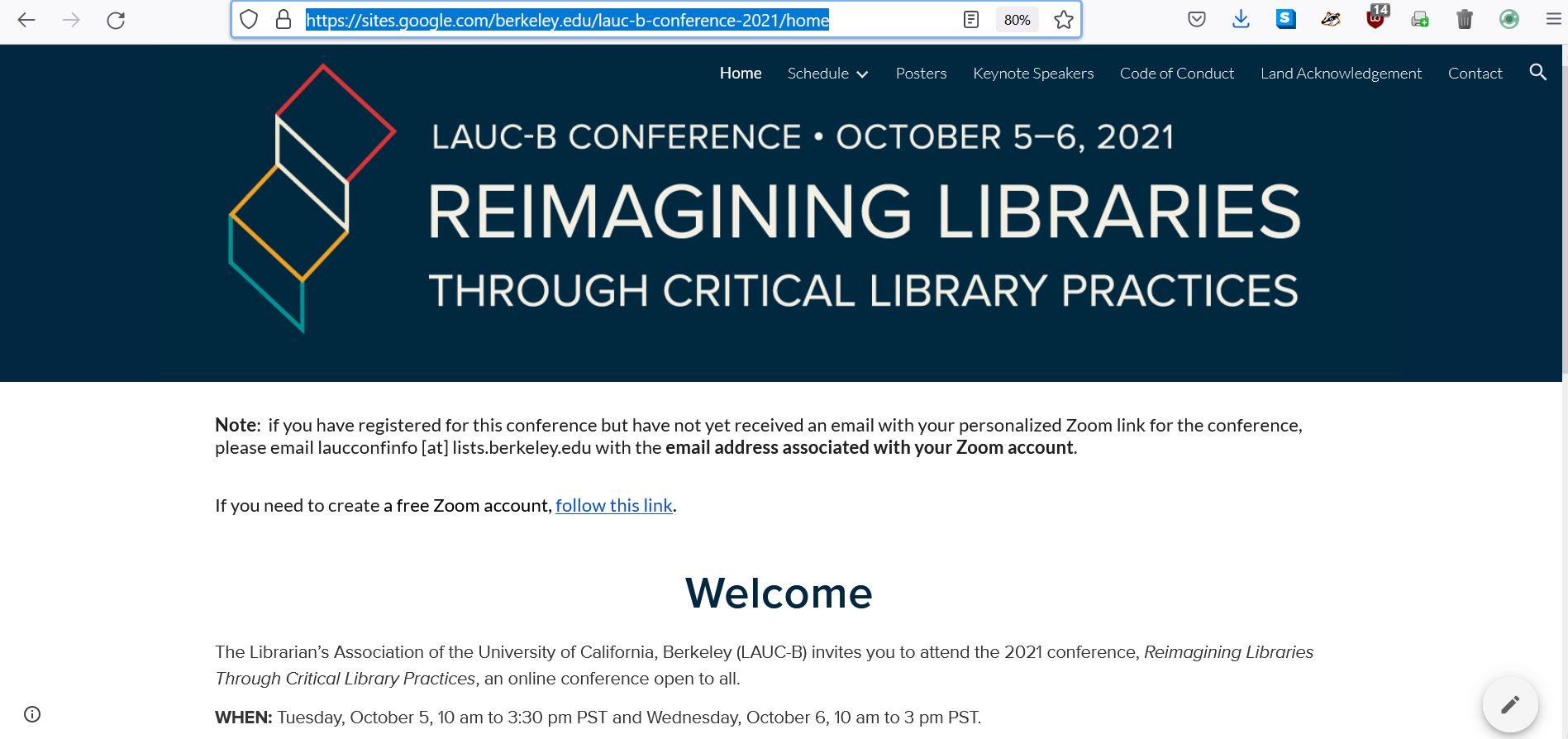Click the pencil edit button
This screenshot has width=1568, height=739.
pos(1509,704)
